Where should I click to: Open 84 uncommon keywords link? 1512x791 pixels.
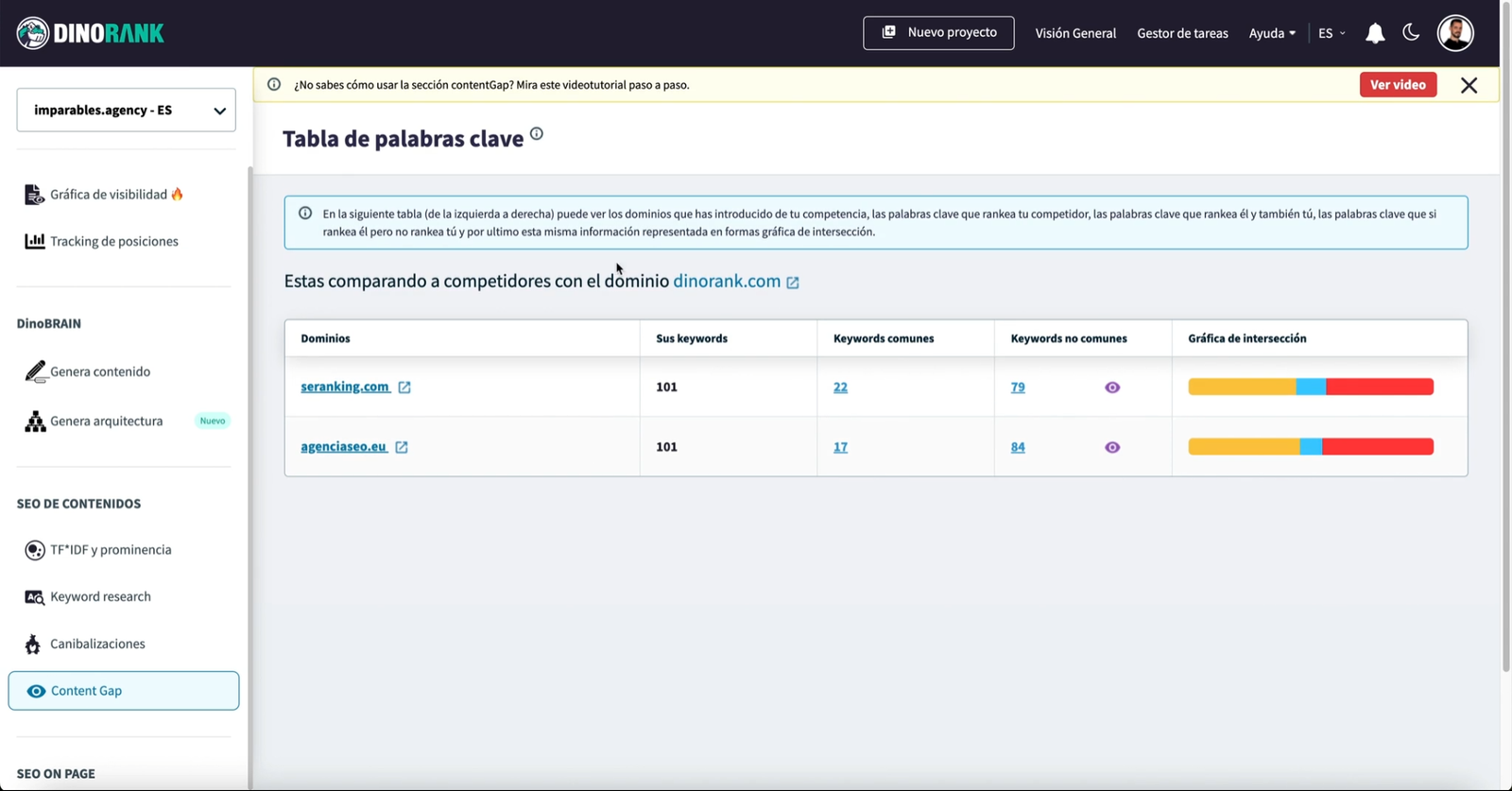point(1018,447)
